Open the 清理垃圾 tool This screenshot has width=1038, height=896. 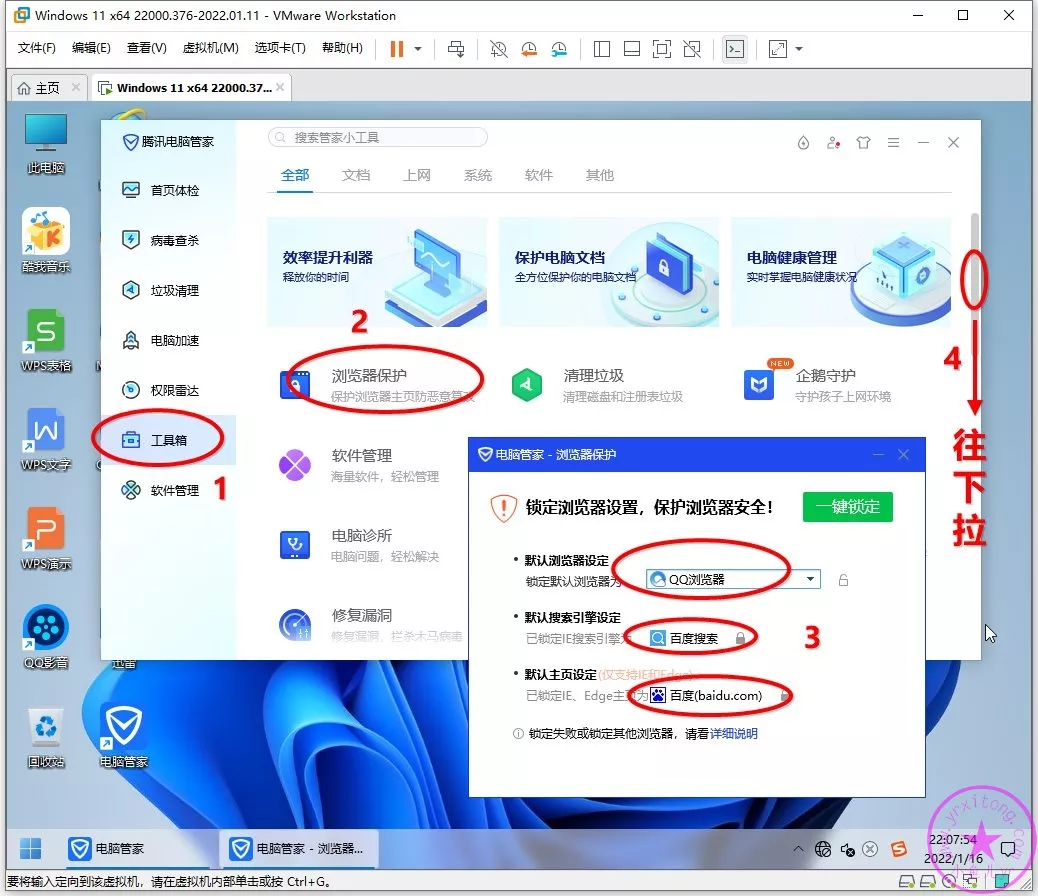click(593, 377)
